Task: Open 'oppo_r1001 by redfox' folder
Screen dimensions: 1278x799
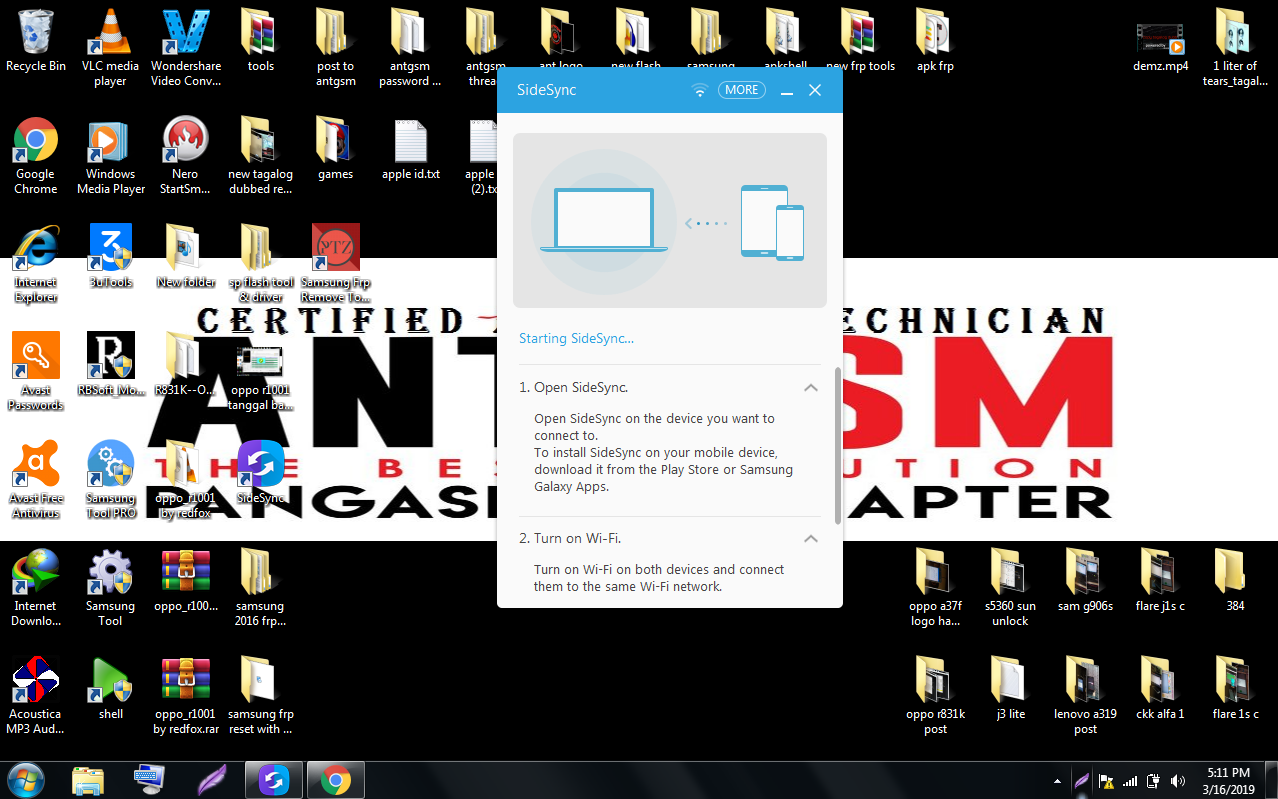Action: (186, 480)
